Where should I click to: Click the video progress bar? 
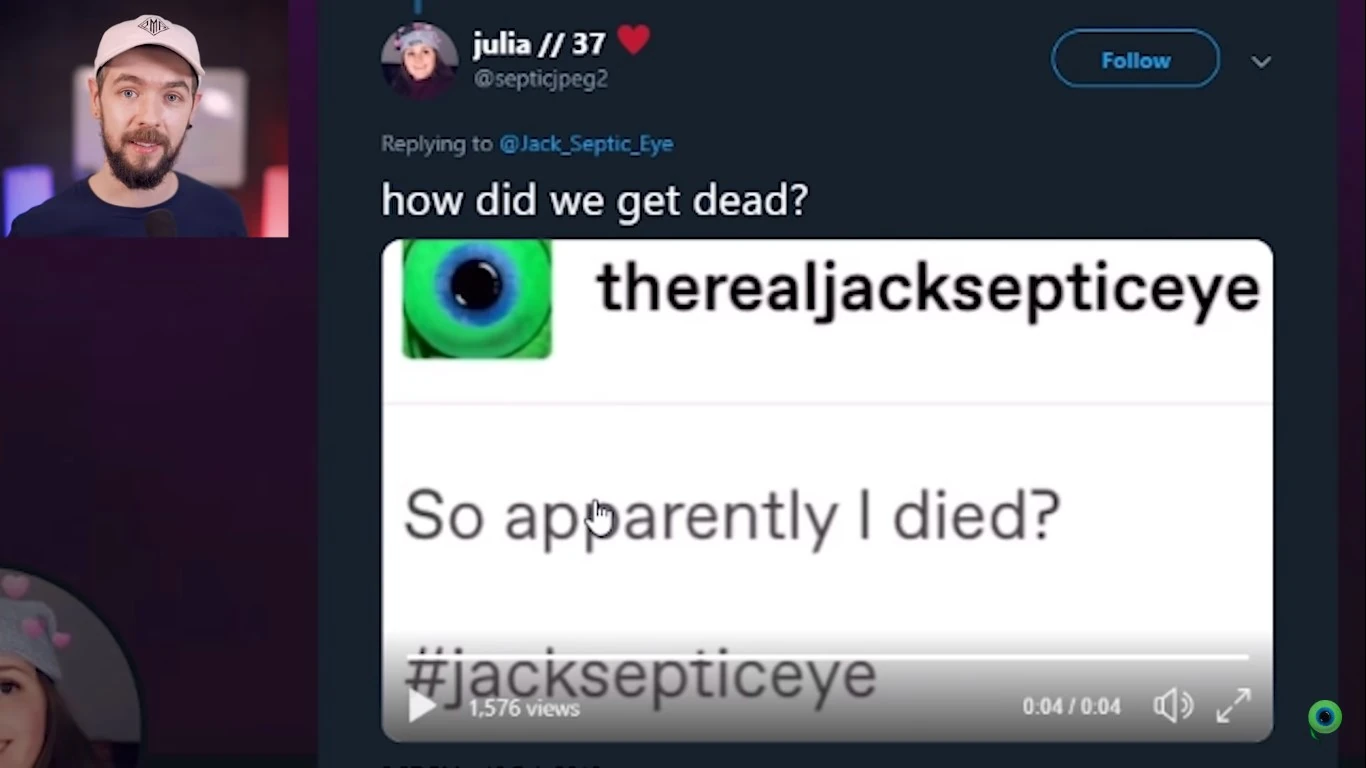826,657
